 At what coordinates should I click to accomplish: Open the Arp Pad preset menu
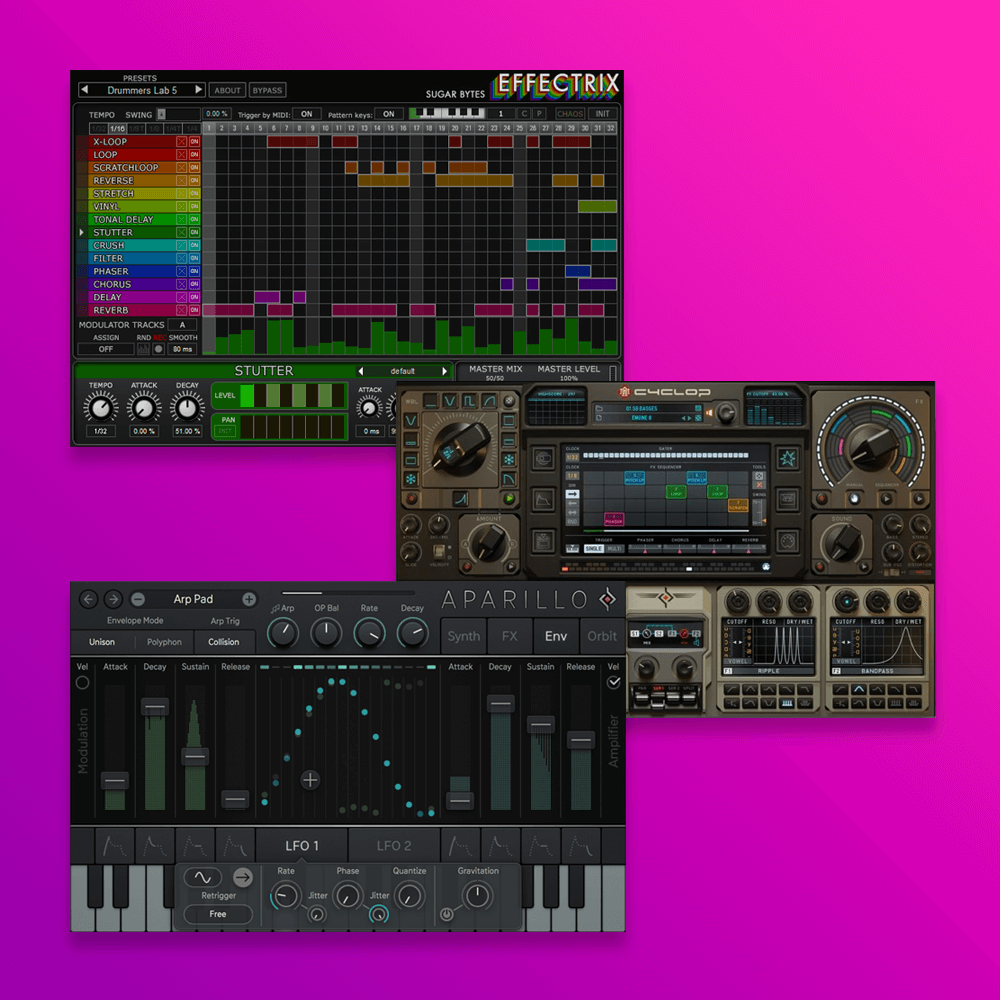point(193,599)
